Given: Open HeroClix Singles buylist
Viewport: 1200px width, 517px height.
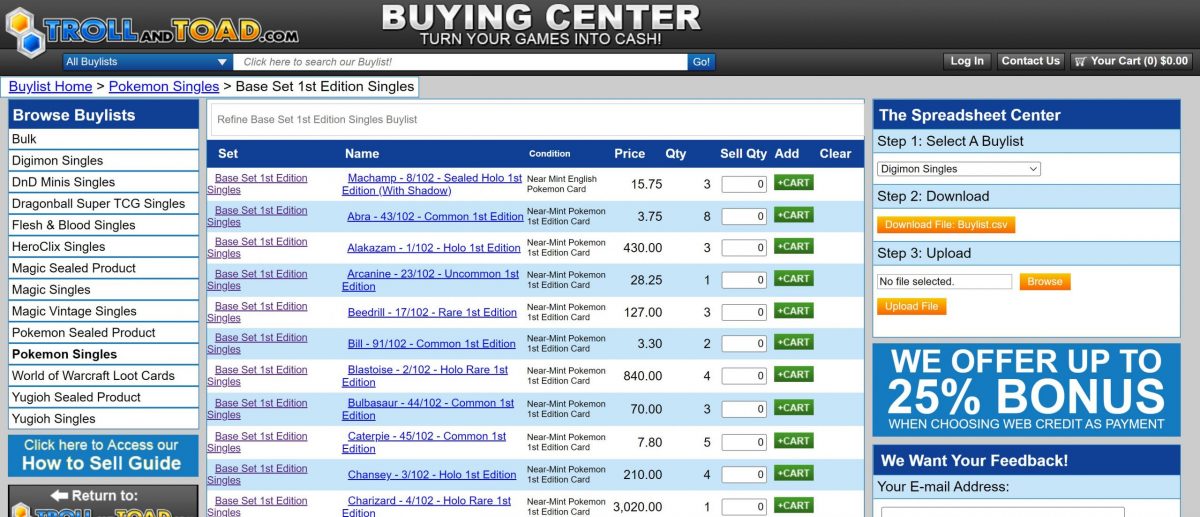Looking at the screenshot, I should point(103,246).
